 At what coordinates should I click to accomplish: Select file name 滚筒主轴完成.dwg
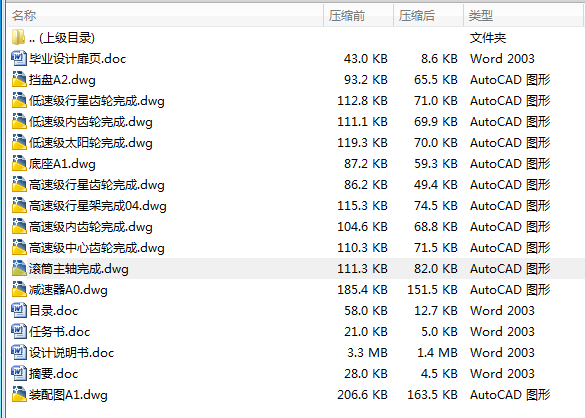coord(79,269)
